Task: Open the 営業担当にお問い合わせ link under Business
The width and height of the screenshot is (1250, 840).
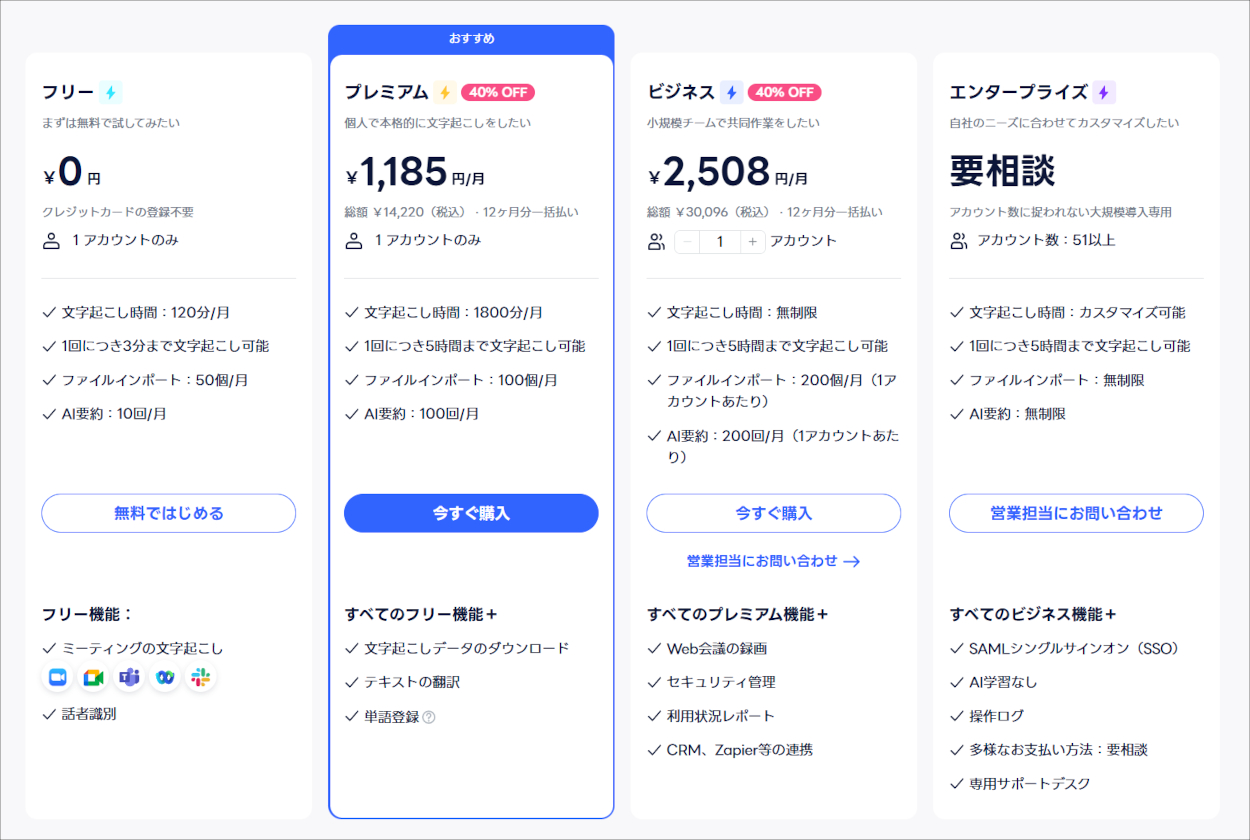Action: coord(774,562)
